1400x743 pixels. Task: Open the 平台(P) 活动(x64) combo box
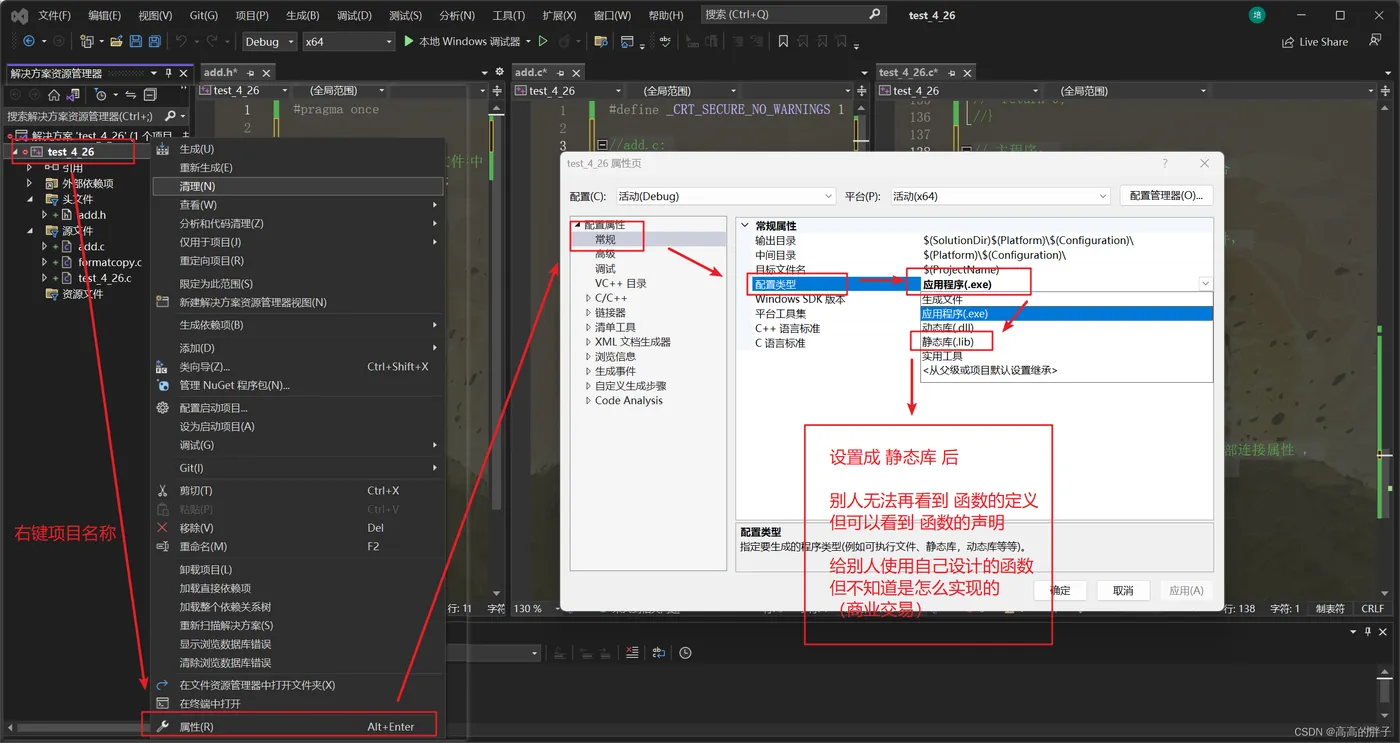click(1000, 196)
